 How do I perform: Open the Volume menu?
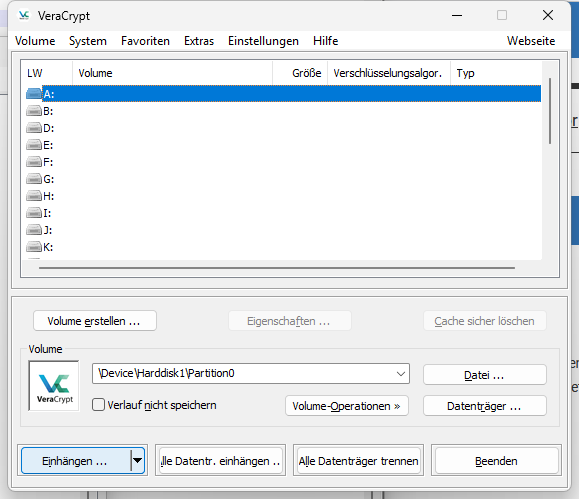[35, 41]
